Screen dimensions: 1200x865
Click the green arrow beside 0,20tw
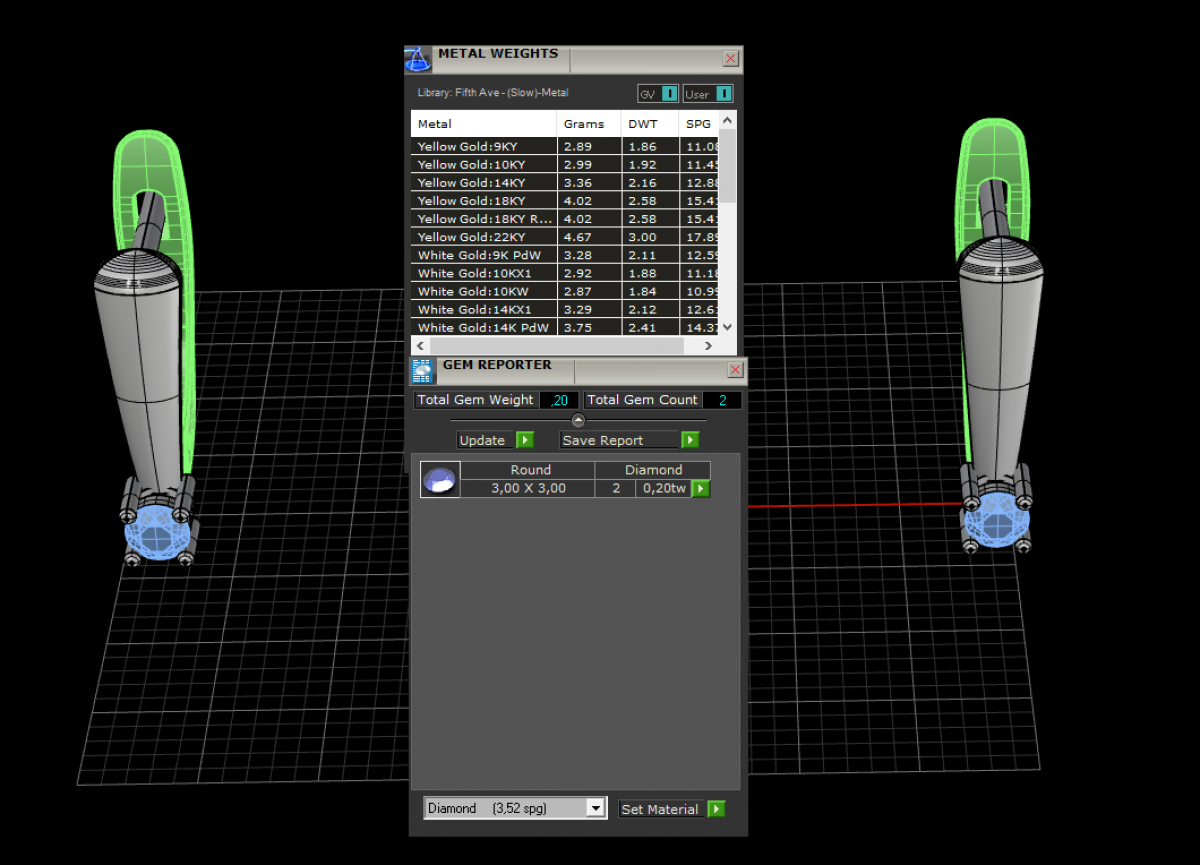click(700, 488)
